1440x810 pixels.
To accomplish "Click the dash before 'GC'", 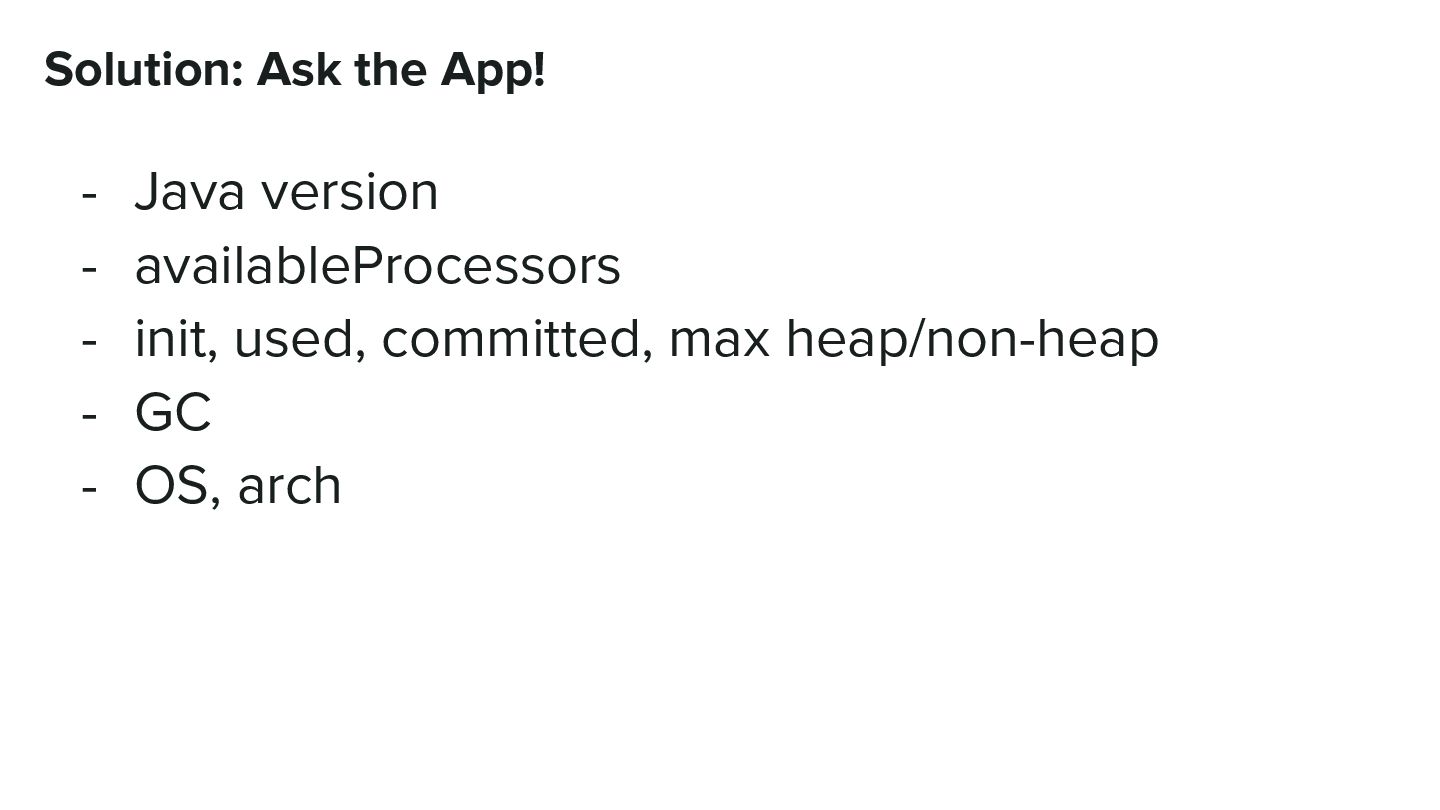I will [89, 414].
